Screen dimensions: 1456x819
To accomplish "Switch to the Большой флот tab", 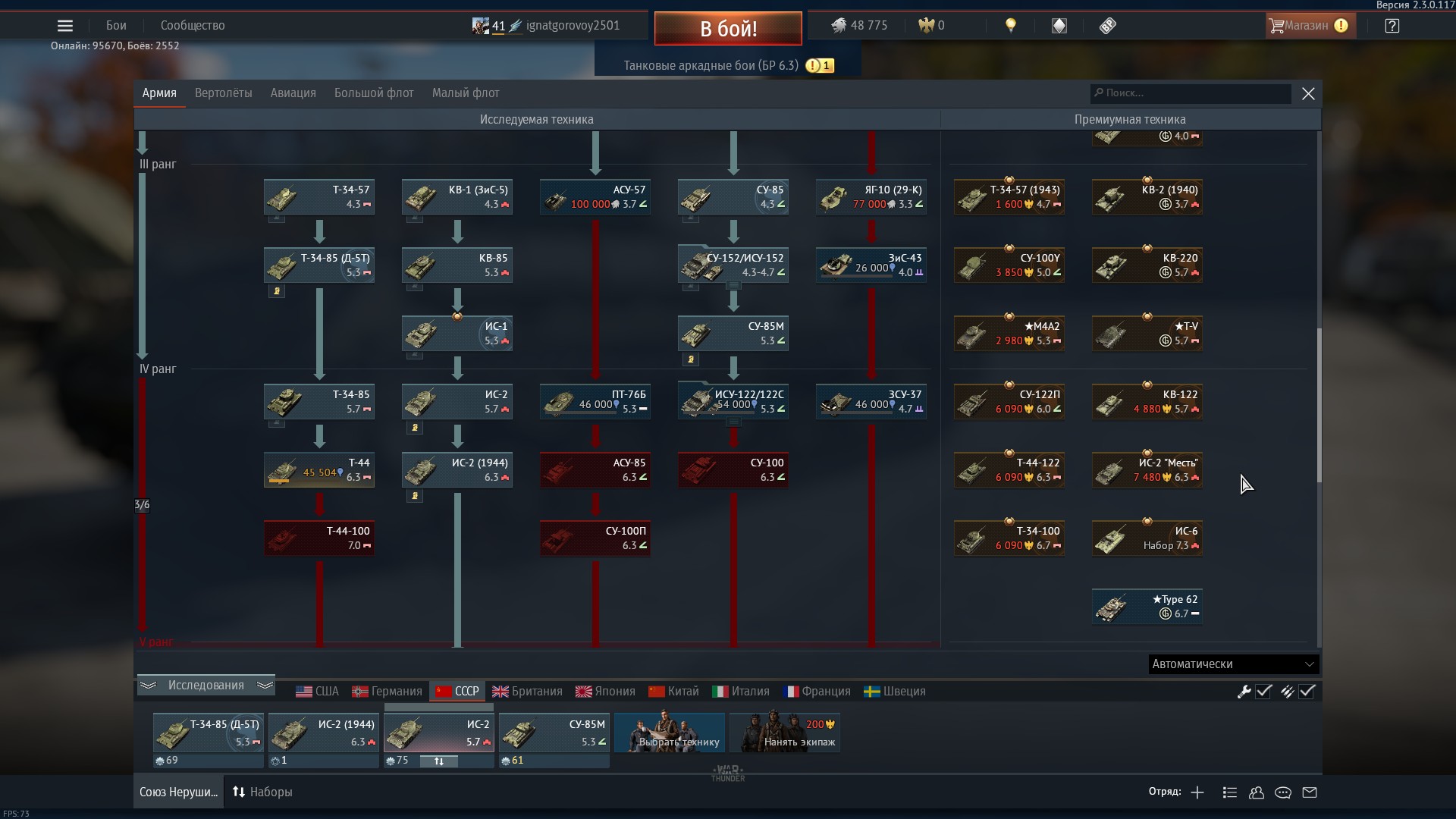I will point(374,93).
